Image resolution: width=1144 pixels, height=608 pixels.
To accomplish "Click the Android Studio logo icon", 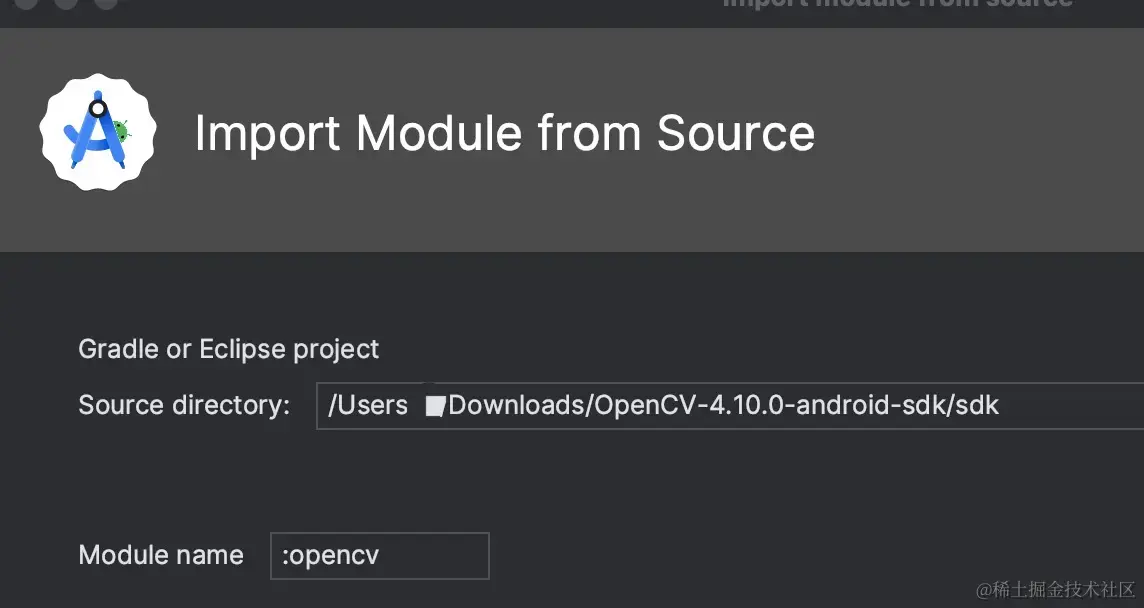I will pos(96,133).
